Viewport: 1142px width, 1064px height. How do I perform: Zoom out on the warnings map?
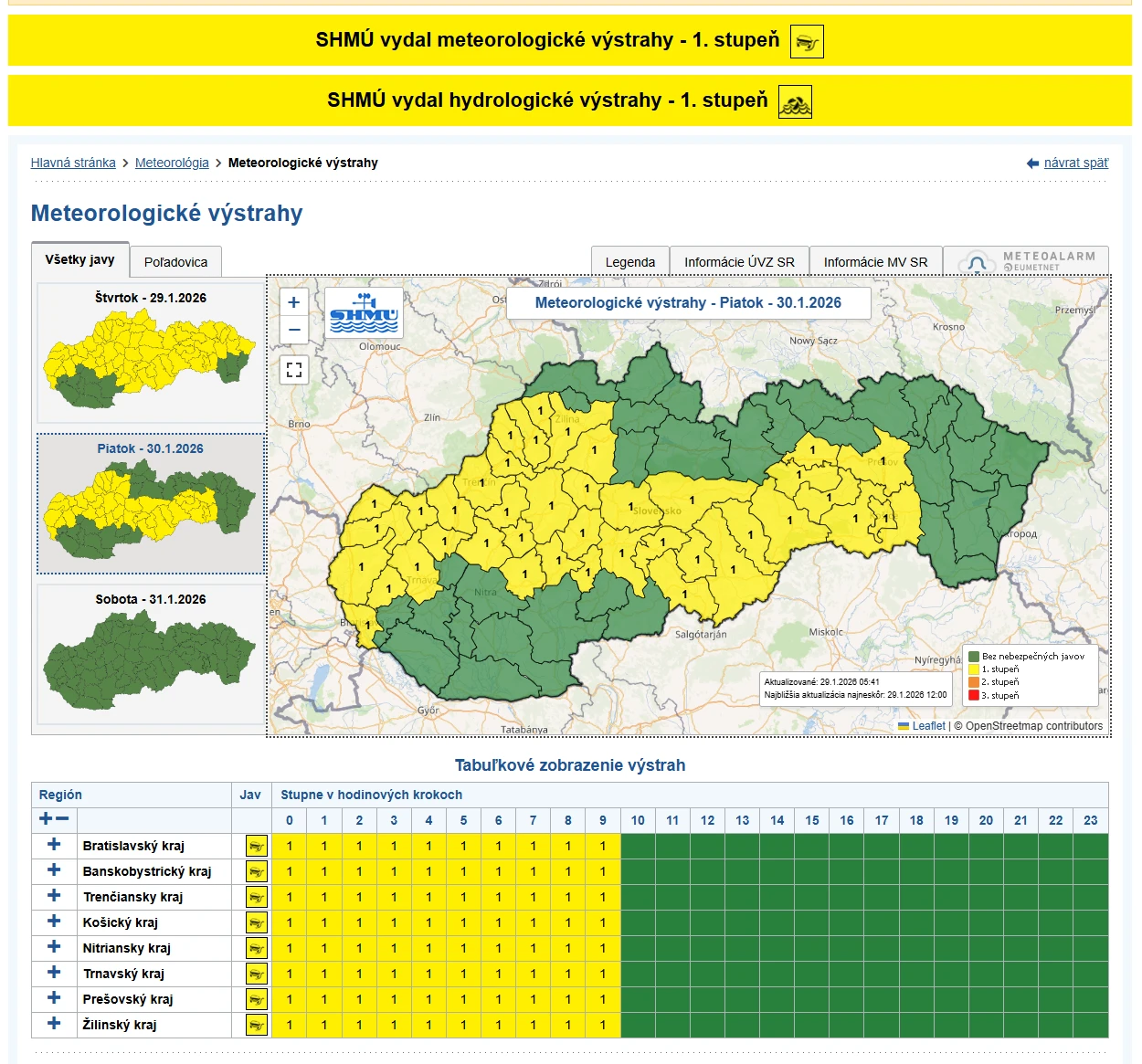[293, 330]
